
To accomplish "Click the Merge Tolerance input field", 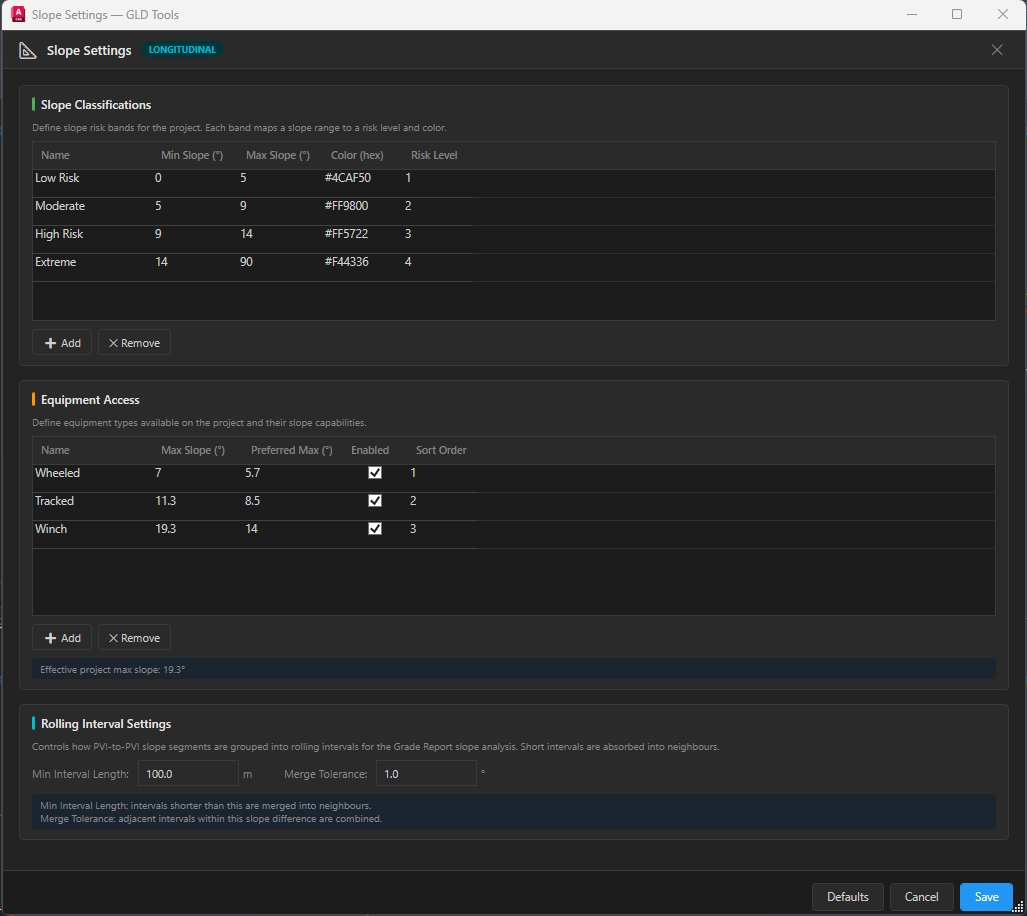I will point(427,774).
